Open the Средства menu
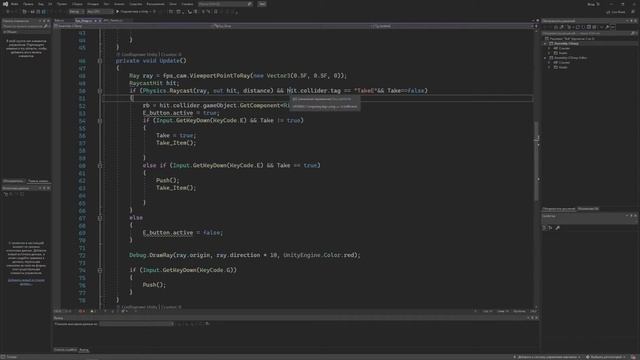 pyautogui.click(x=136, y=4)
